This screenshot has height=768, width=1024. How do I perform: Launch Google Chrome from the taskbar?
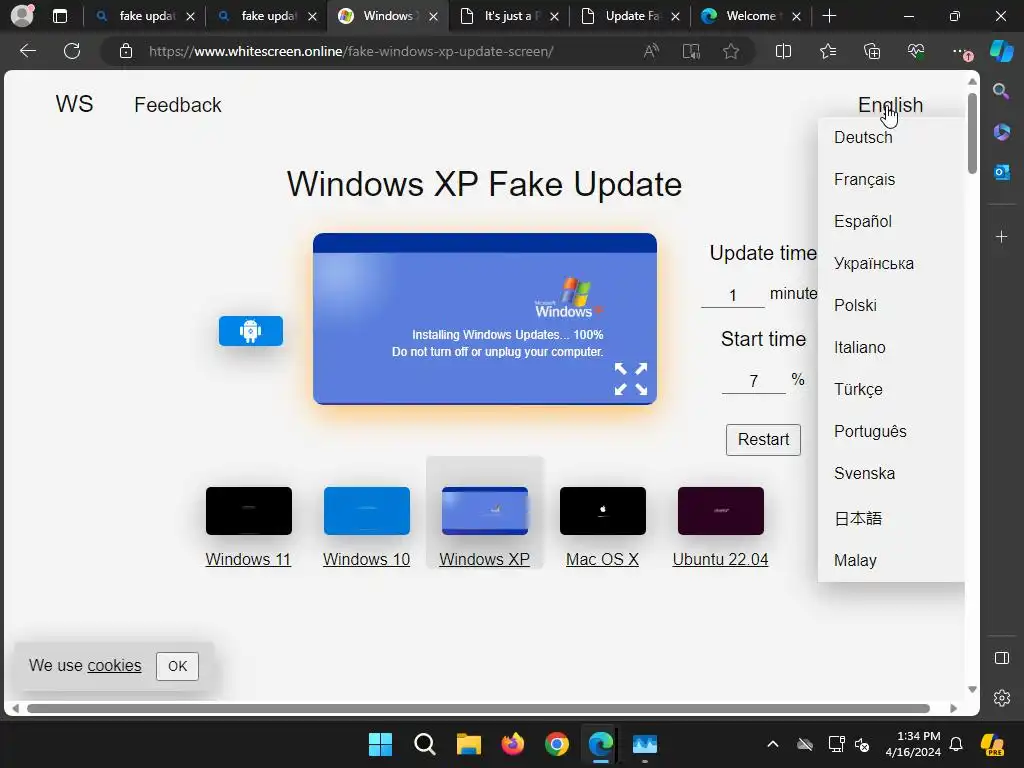[556, 744]
